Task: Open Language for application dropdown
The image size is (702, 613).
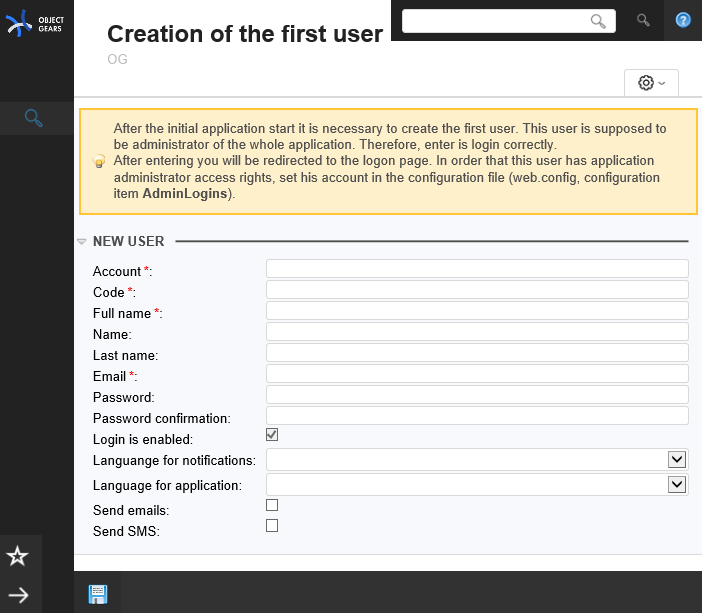Action: point(677,484)
